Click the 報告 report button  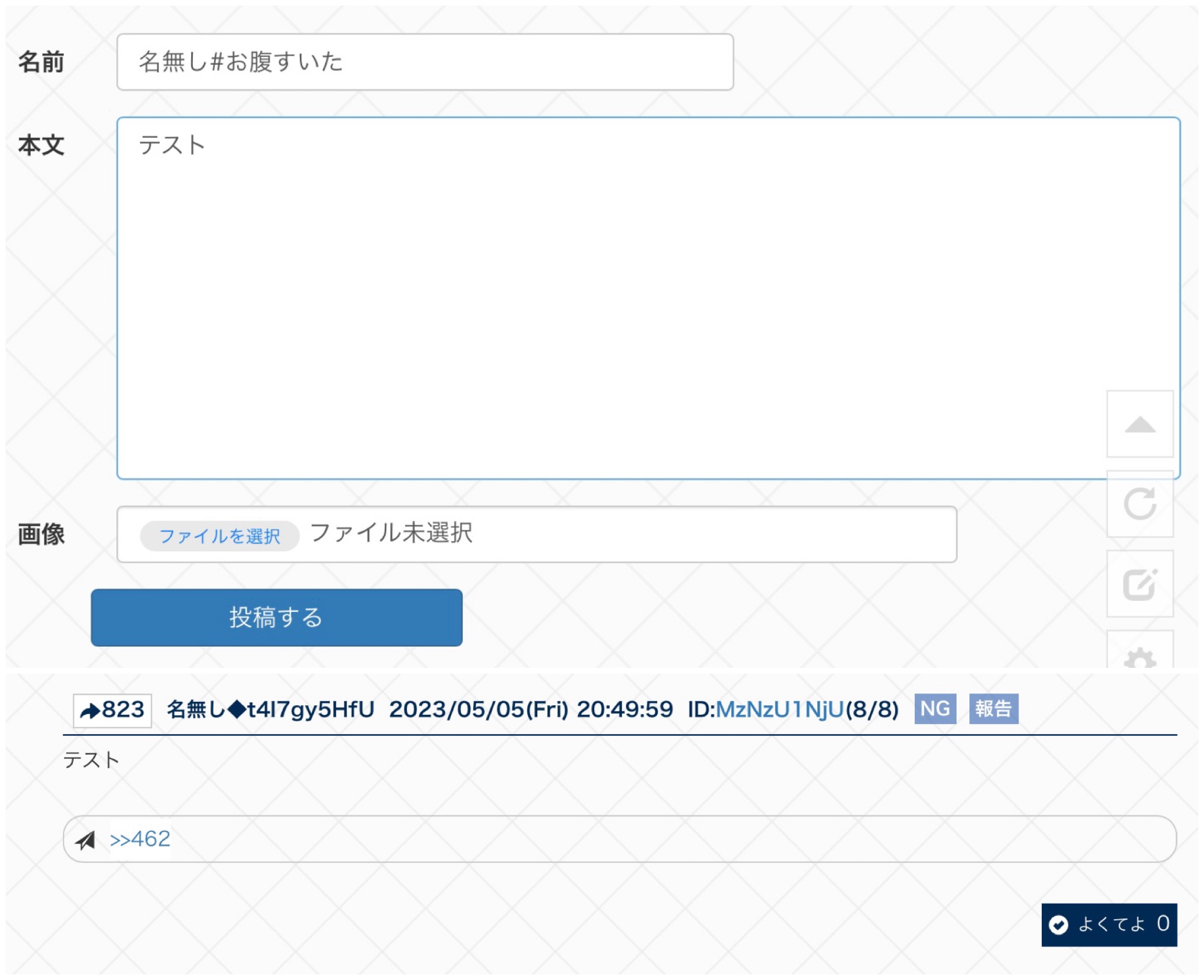(993, 709)
